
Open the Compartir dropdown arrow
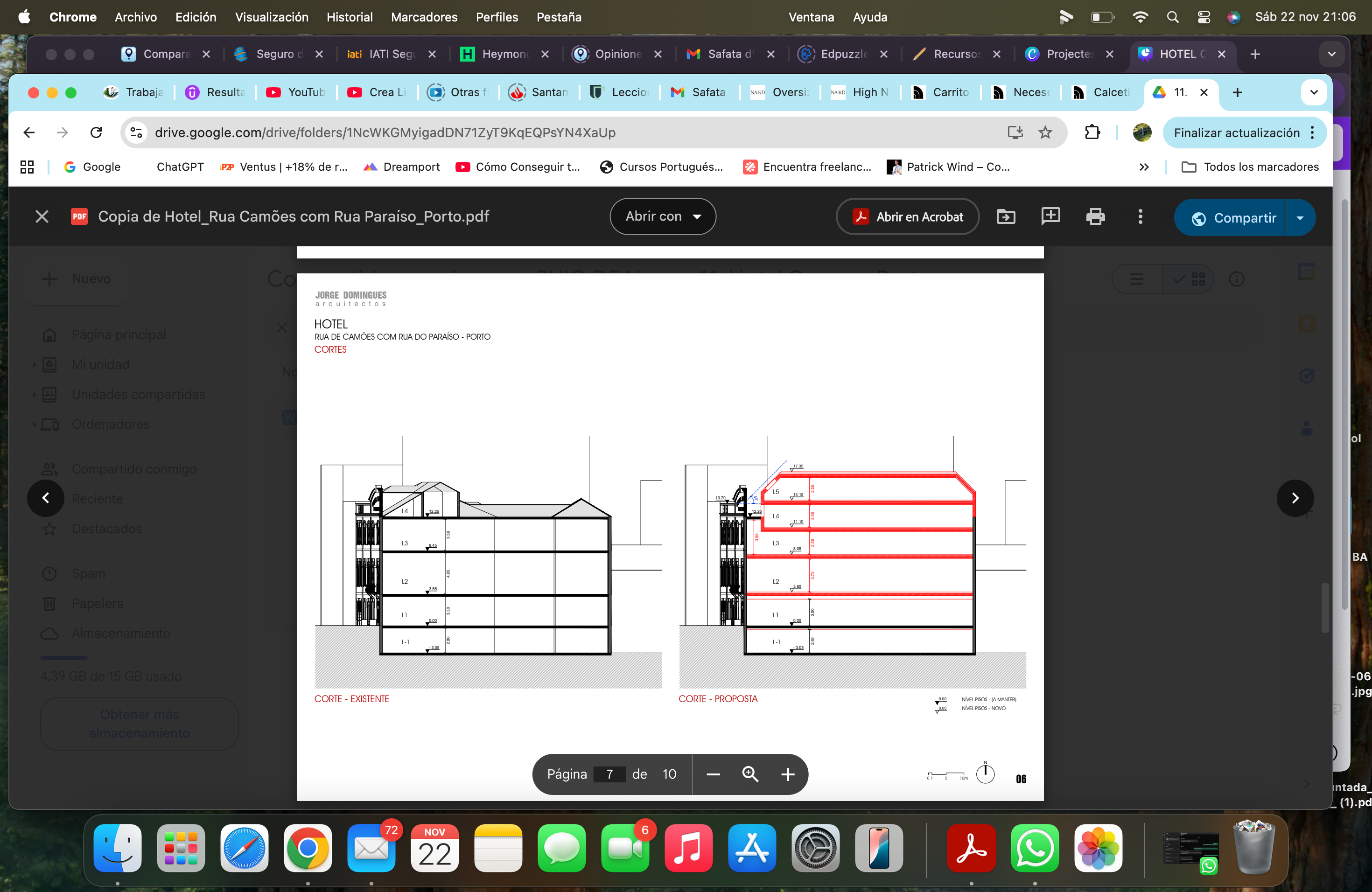[x=1300, y=218]
